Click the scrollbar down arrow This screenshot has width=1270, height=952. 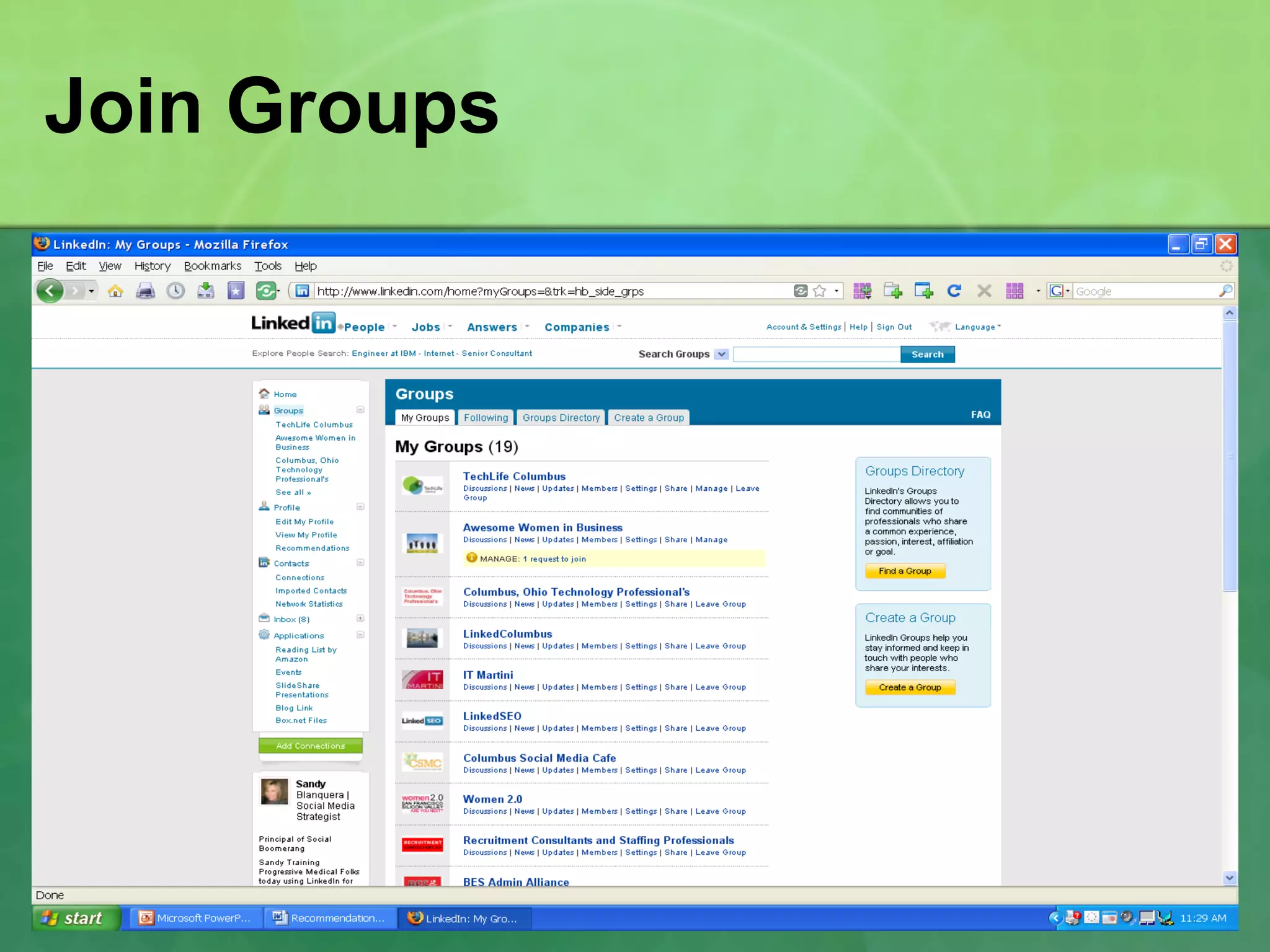1230,878
